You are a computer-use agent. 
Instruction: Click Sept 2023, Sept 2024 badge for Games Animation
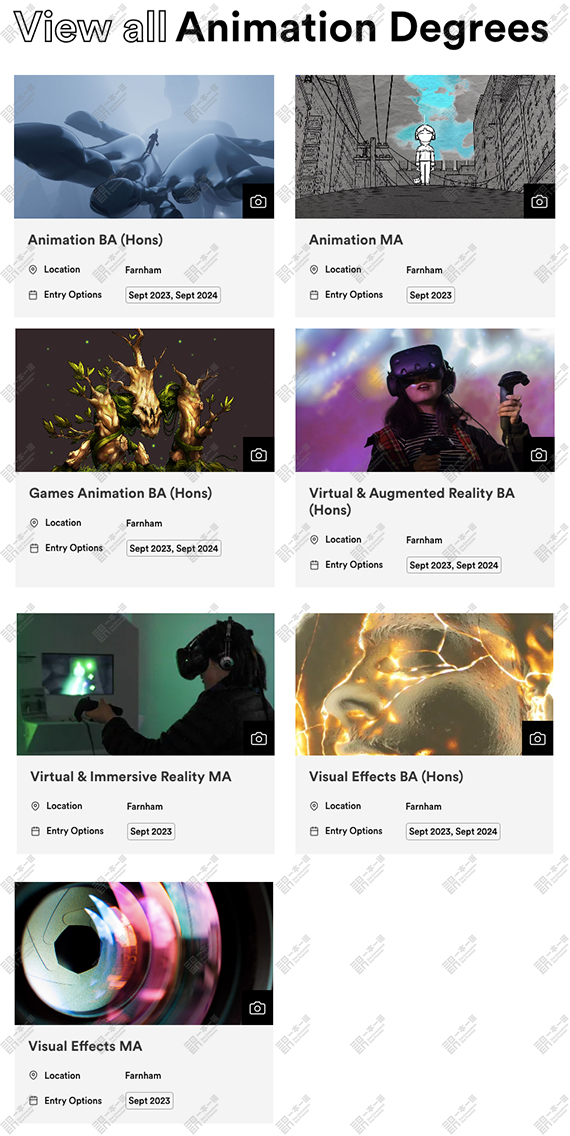tap(174, 548)
